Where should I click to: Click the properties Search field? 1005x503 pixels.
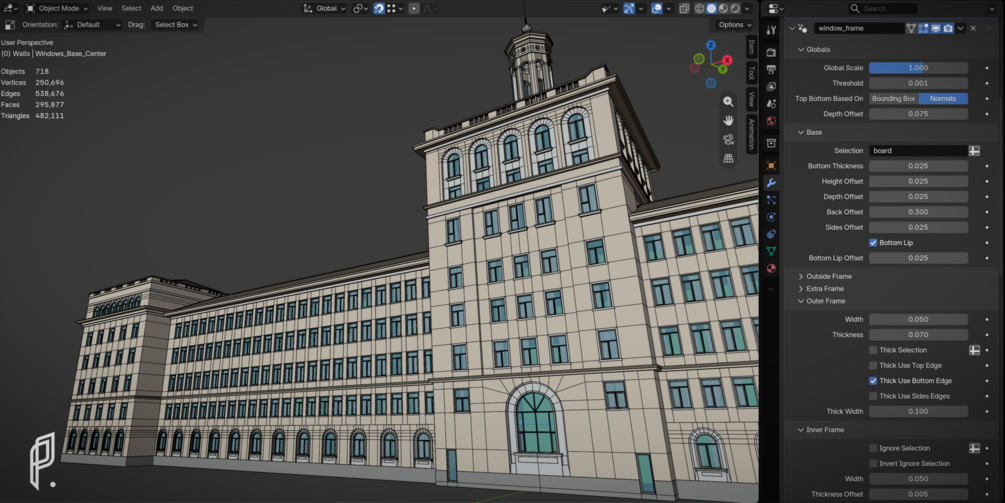pyautogui.click(x=883, y=8)
